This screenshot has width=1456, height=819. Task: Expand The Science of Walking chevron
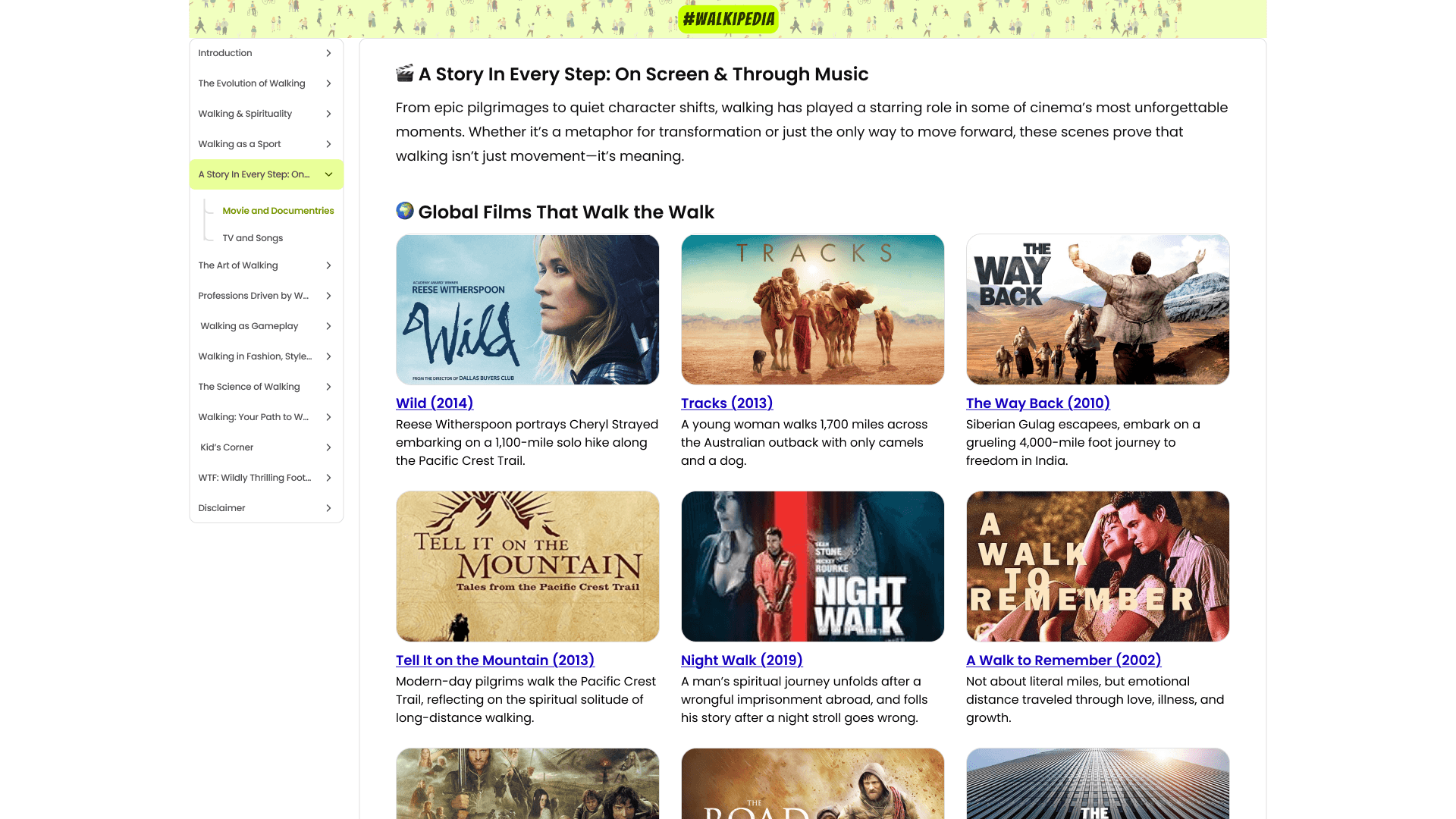[328, 387]
